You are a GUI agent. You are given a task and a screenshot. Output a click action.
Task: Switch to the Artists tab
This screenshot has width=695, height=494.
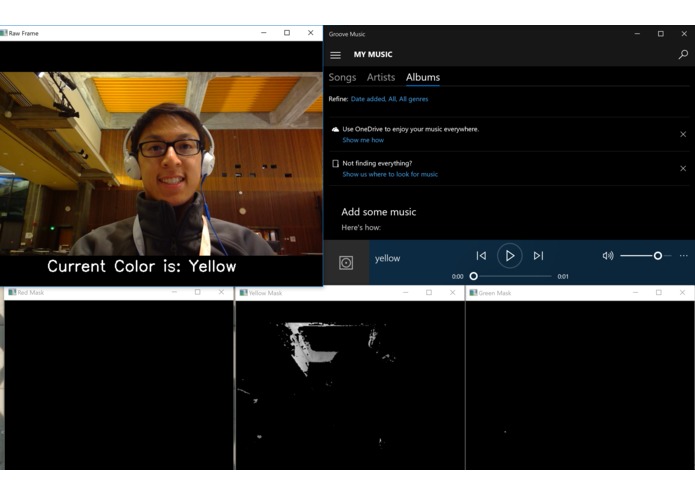click(x=381, y=77)
